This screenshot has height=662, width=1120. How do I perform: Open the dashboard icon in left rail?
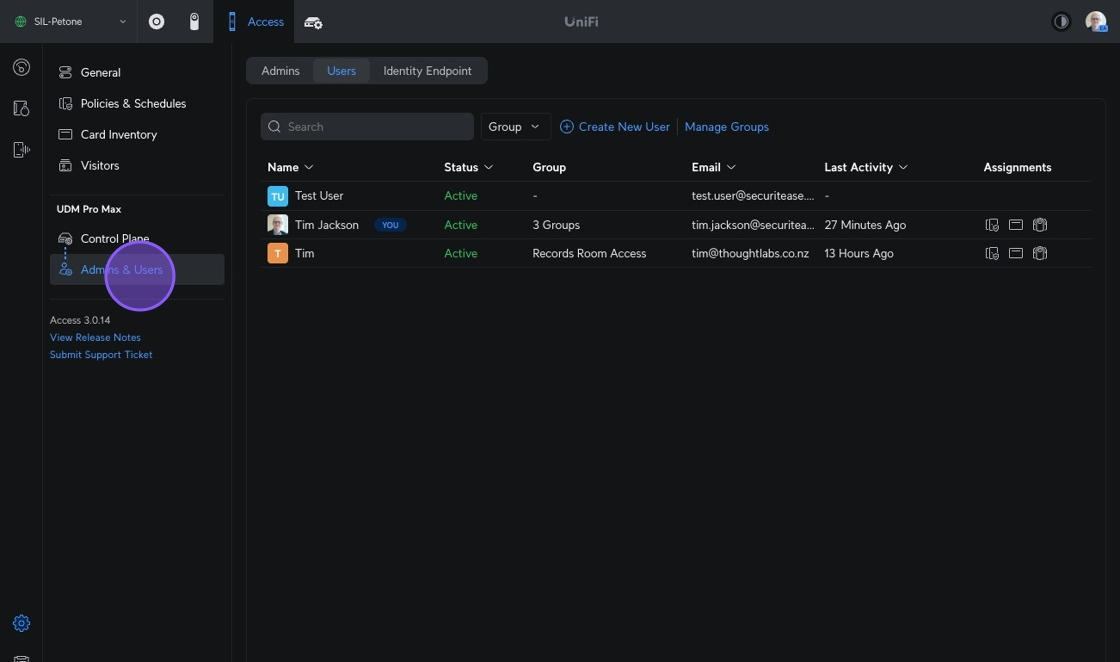pos(21,68)
